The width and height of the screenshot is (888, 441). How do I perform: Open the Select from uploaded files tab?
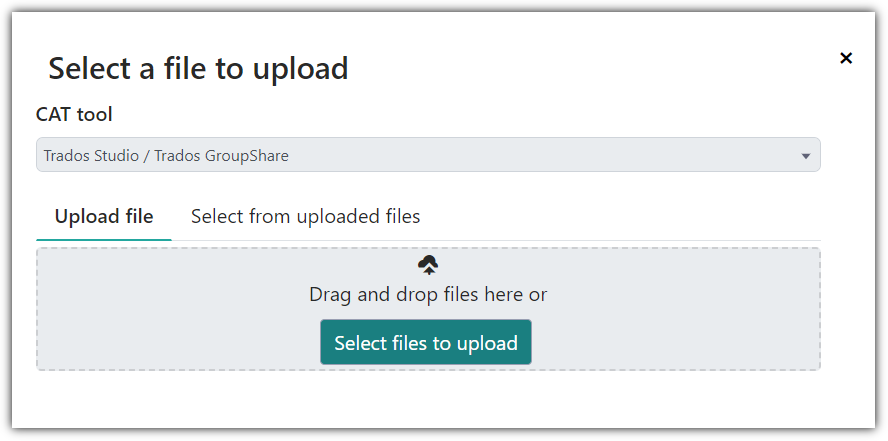pos(305,216)
